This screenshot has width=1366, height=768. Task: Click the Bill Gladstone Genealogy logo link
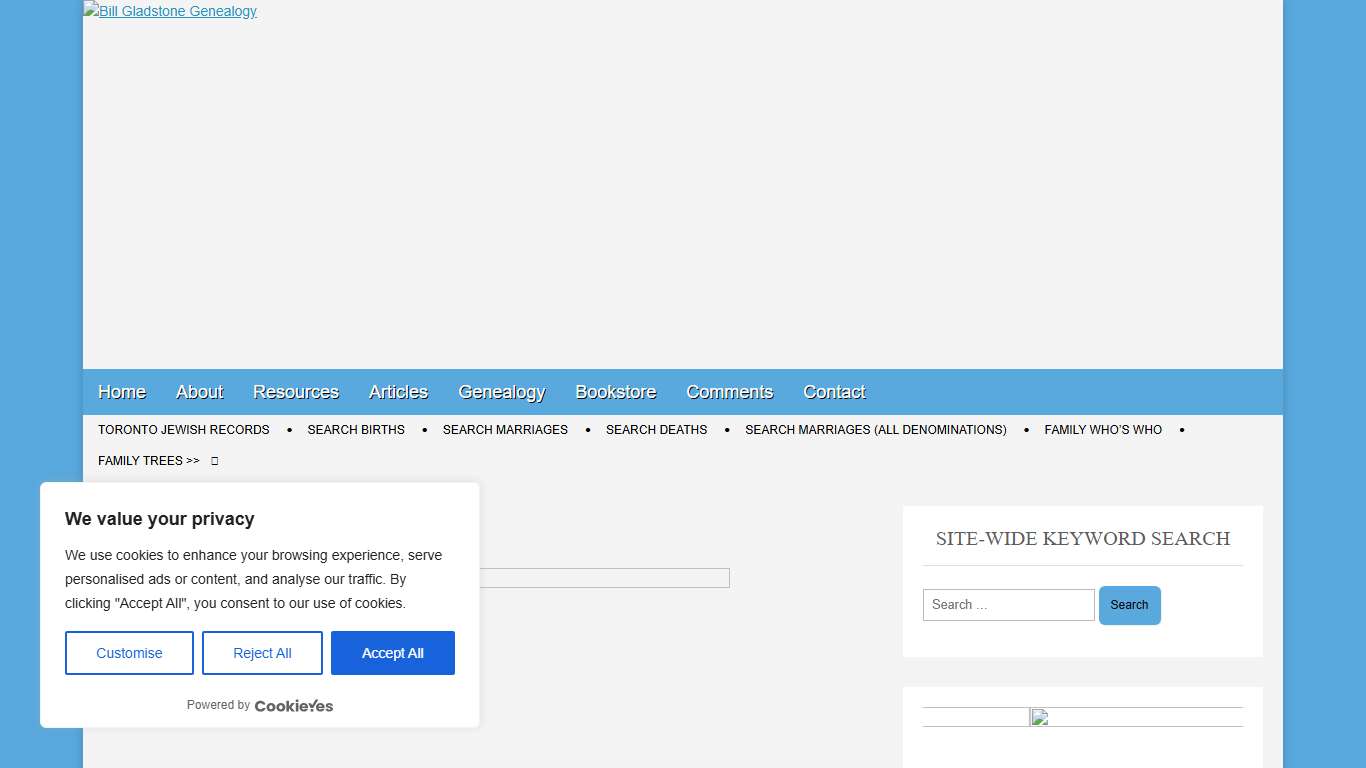(170, 11)
